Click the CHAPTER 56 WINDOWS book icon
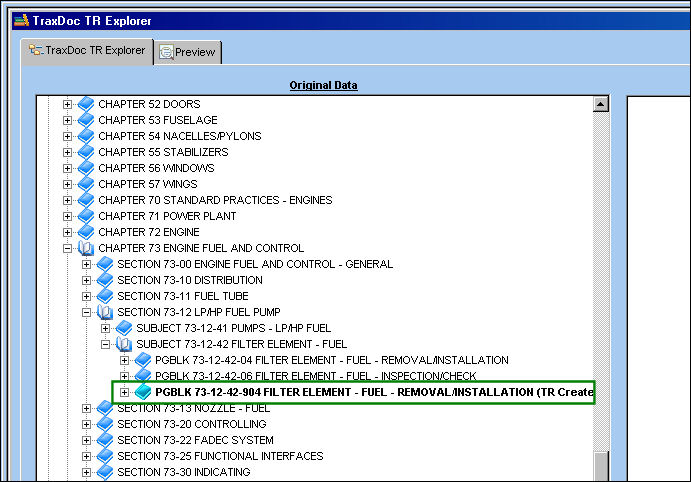This screenshot has width=691, height=482. click(86, 168)
